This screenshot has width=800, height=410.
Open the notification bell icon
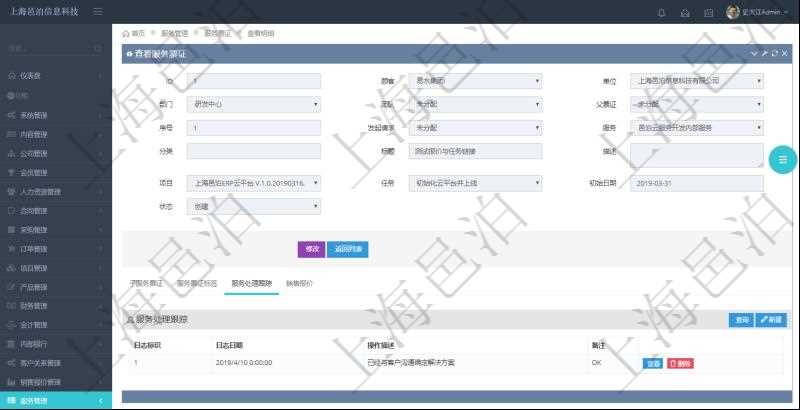coord(661,12)
